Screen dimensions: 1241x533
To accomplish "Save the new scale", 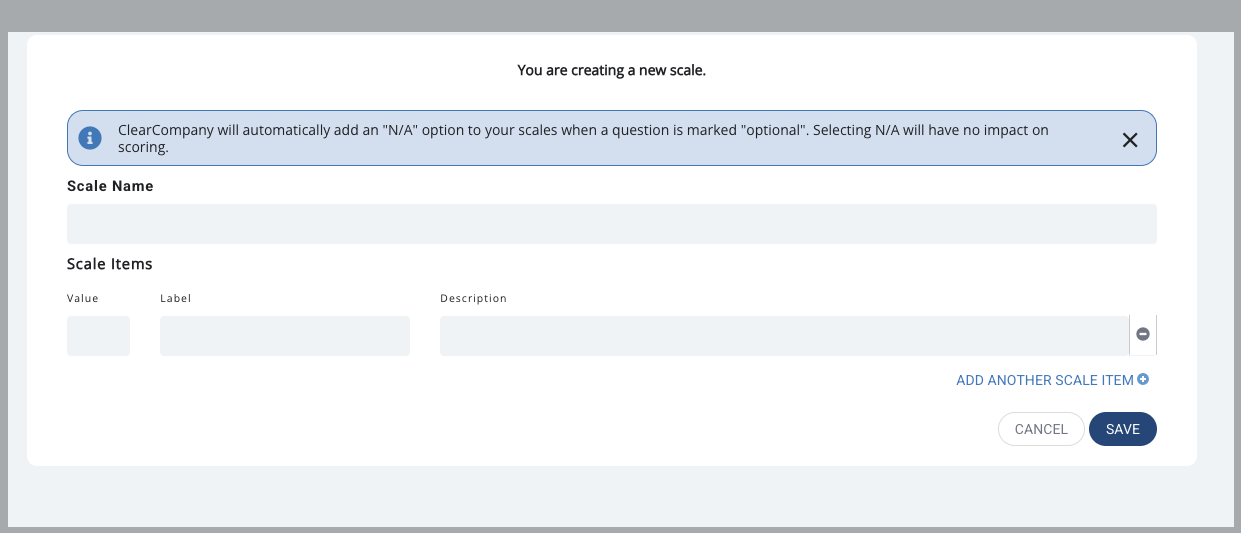I will (1123, 429).
